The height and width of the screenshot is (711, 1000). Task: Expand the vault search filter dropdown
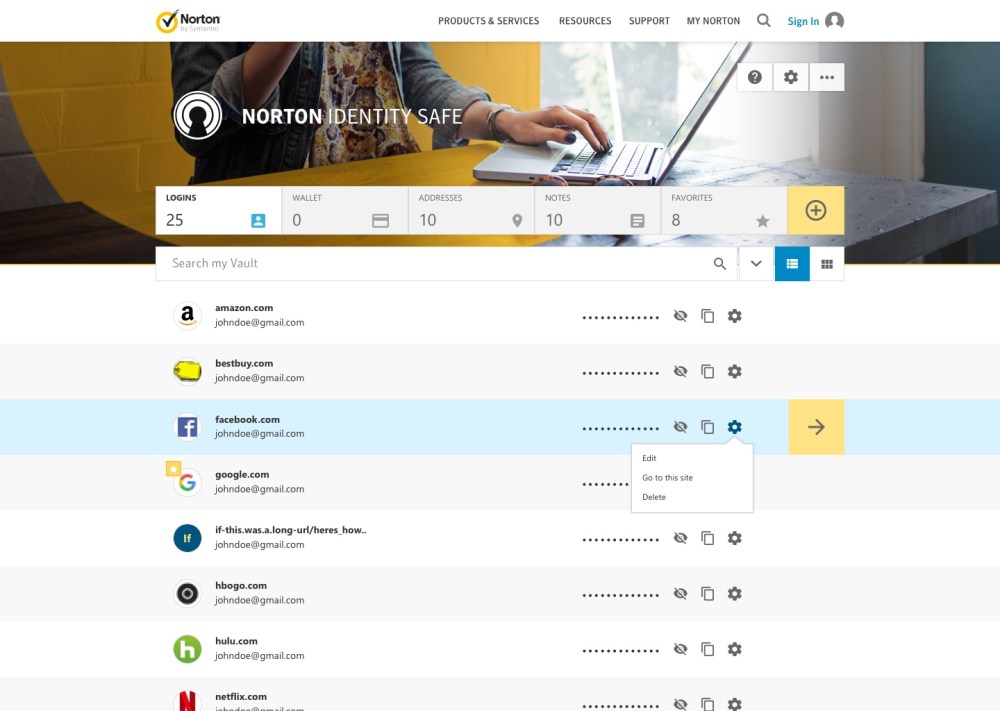[756, 264]
